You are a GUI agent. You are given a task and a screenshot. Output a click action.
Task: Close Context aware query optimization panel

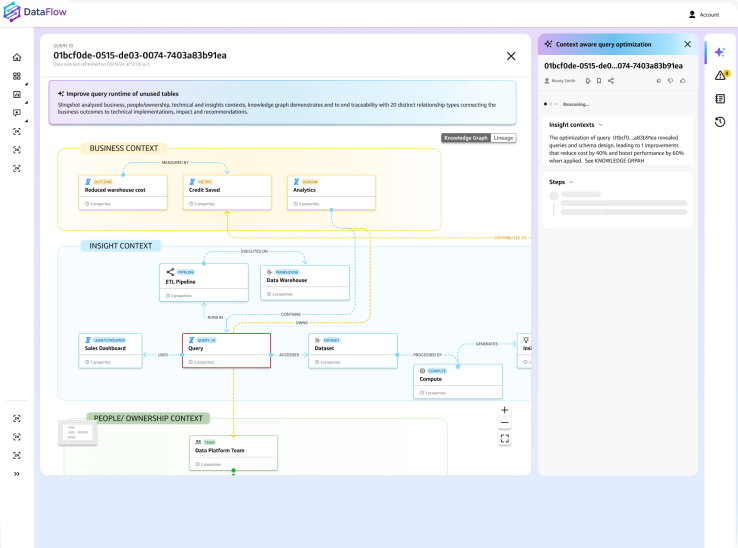[688, 44]
